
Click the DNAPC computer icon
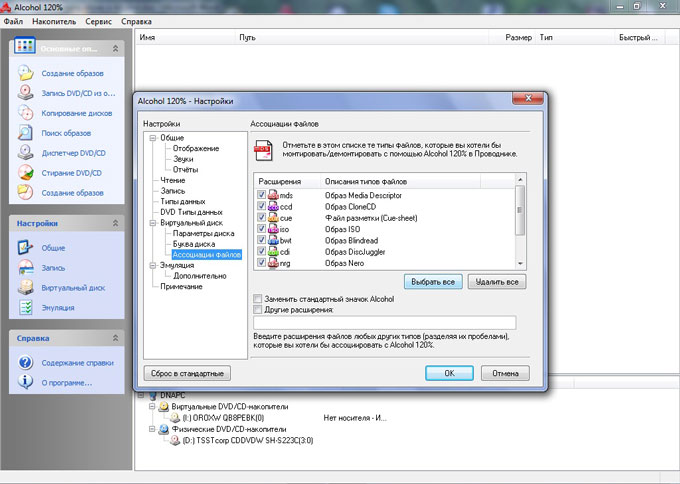click(153, 395)
